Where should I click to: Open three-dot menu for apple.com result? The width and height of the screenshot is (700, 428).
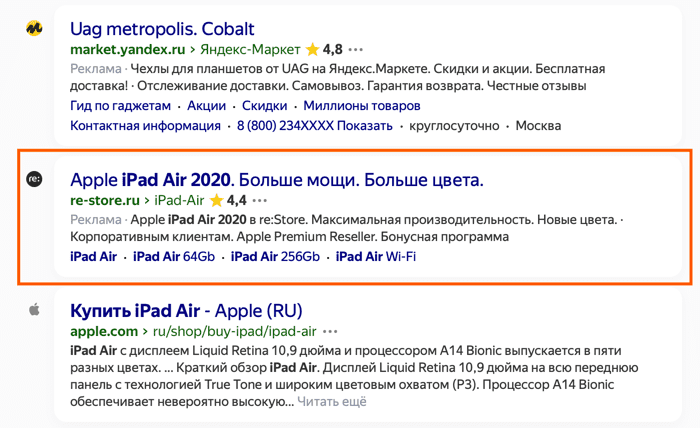[331, 331]
